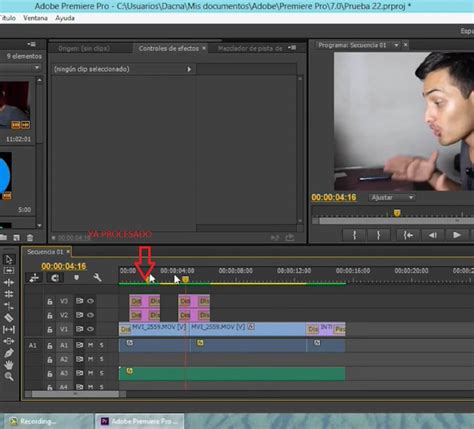Toggle nest sequences insert mode button
Screen dimensions: 474x429
click(x=34, y=277)
